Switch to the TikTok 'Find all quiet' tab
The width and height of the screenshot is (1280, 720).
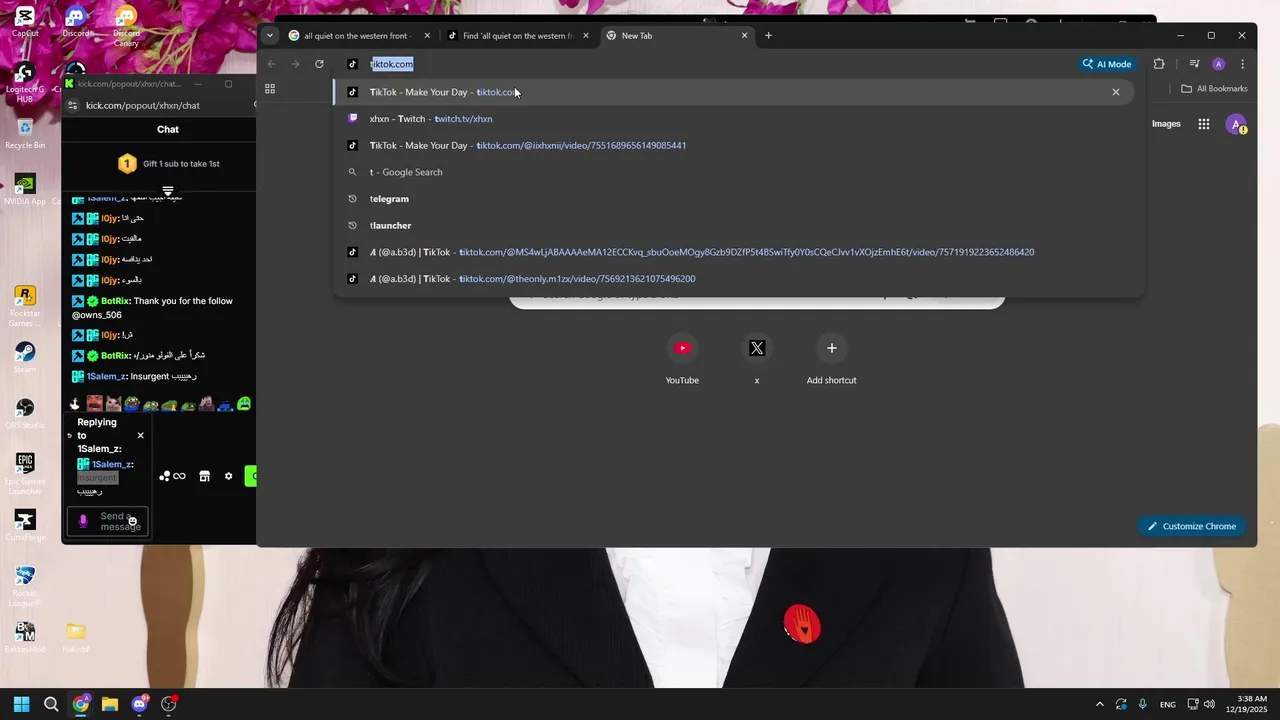click(518, 36)
